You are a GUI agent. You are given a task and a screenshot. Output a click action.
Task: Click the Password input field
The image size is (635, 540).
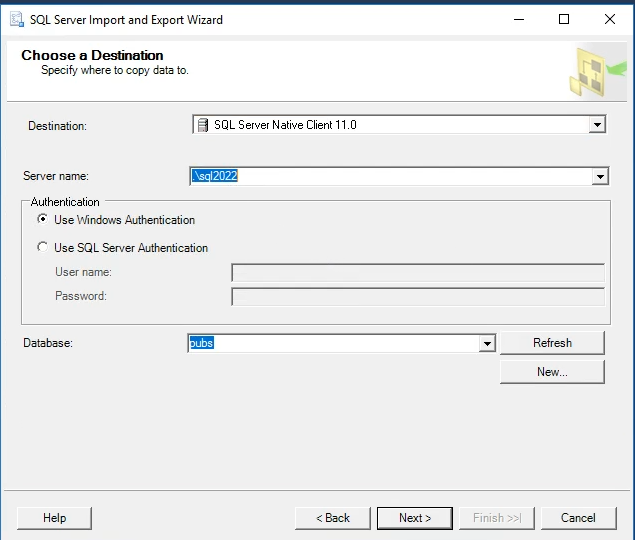(x=418, y=297)
